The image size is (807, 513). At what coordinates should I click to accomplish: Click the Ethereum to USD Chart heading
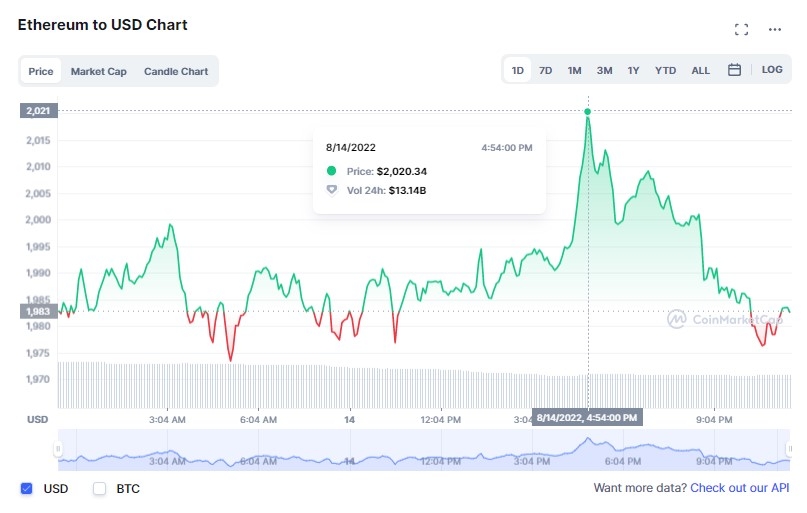click(102, 25)
